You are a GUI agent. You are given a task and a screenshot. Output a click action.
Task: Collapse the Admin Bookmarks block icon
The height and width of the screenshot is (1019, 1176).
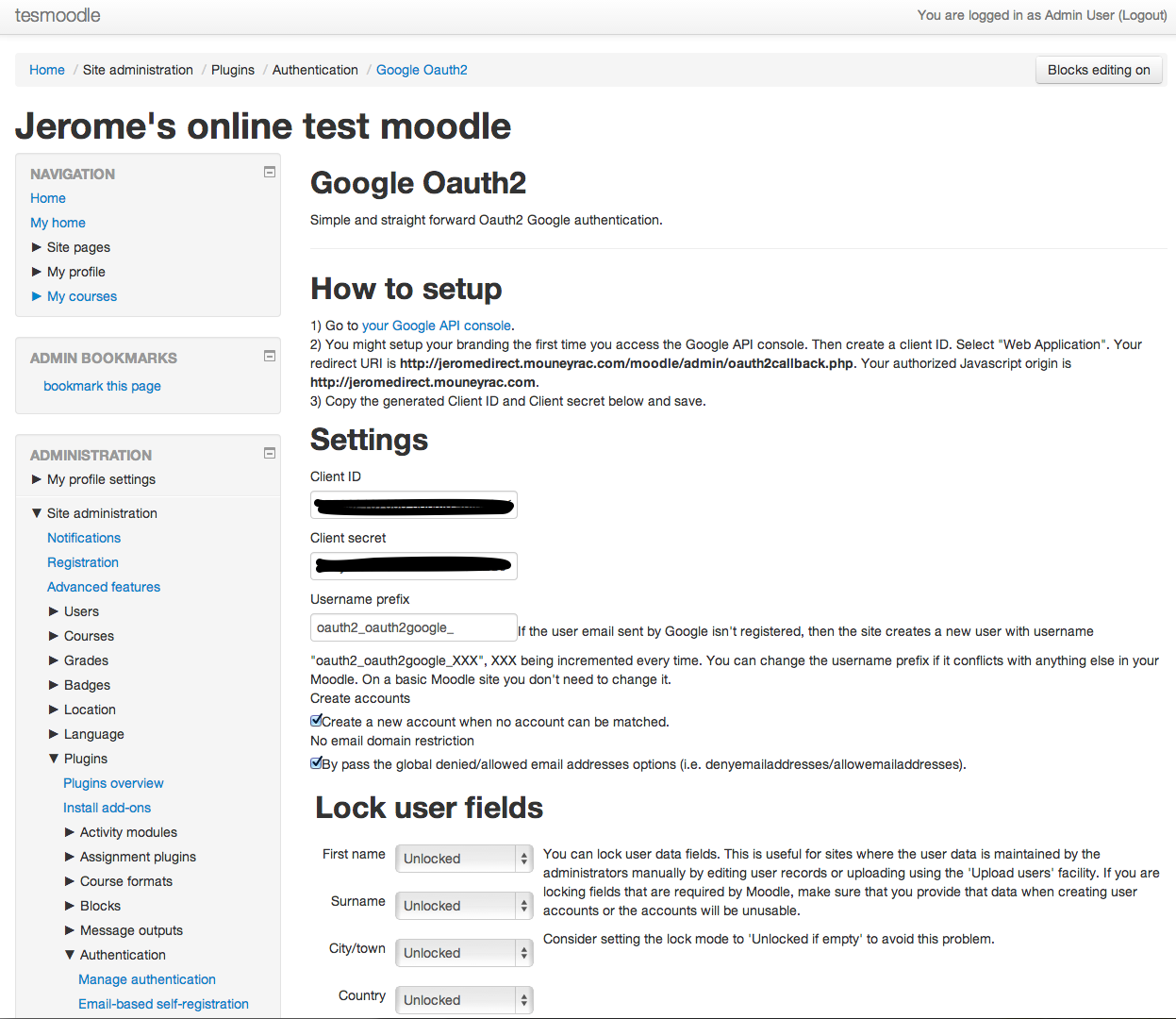[x=270, y=356]
